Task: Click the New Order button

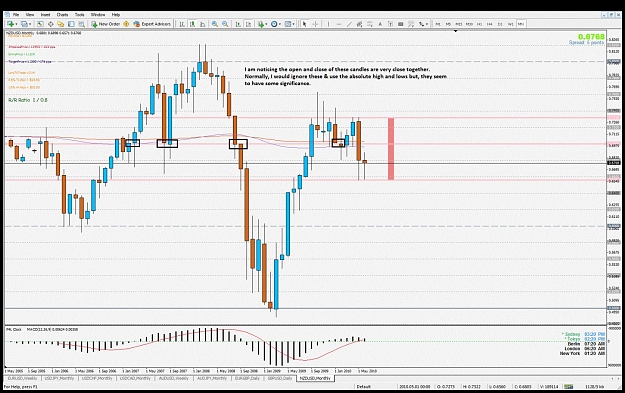Action: point(105,24)
